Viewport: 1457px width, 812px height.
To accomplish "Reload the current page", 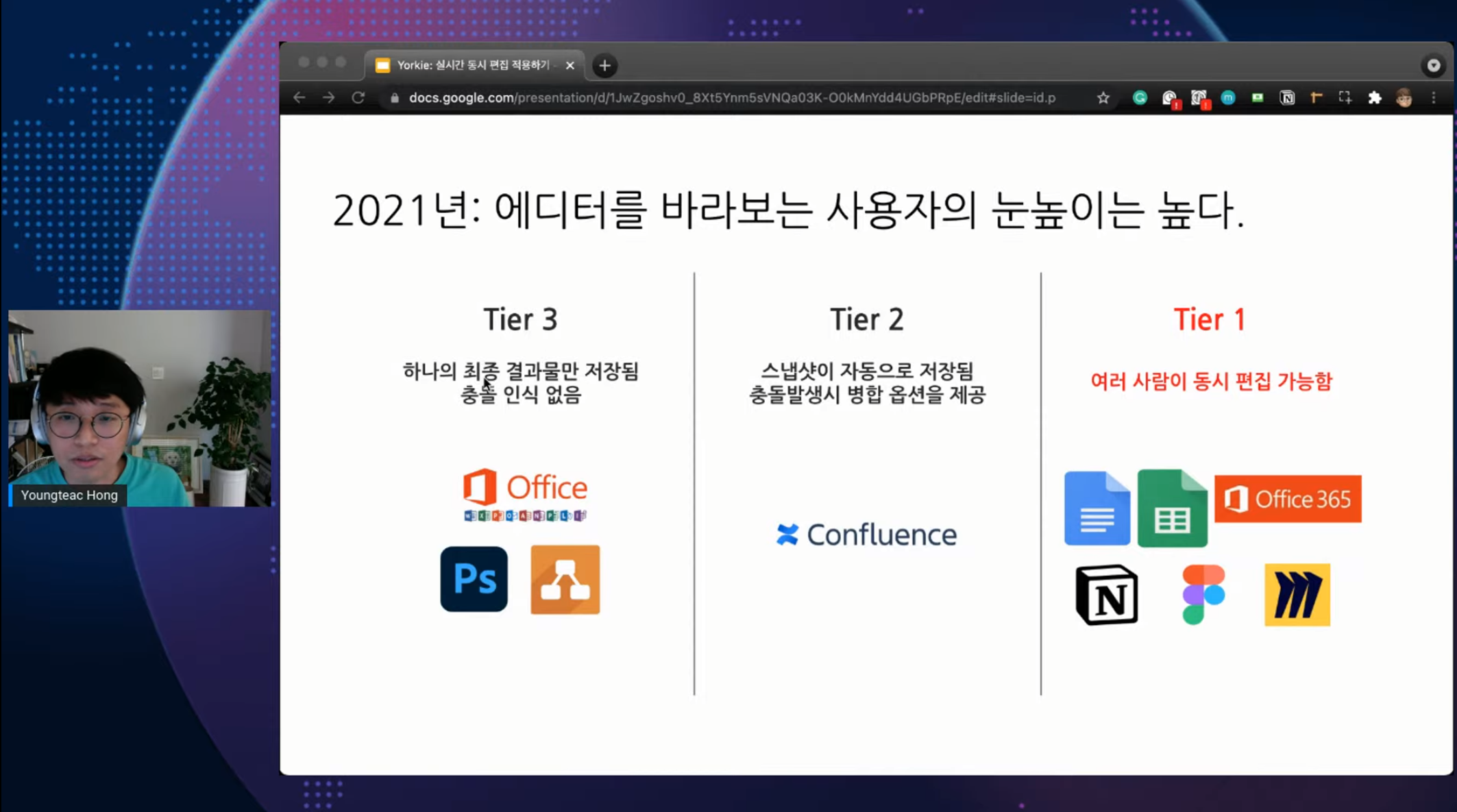I will pyautogui.click(x=358, y=98).
